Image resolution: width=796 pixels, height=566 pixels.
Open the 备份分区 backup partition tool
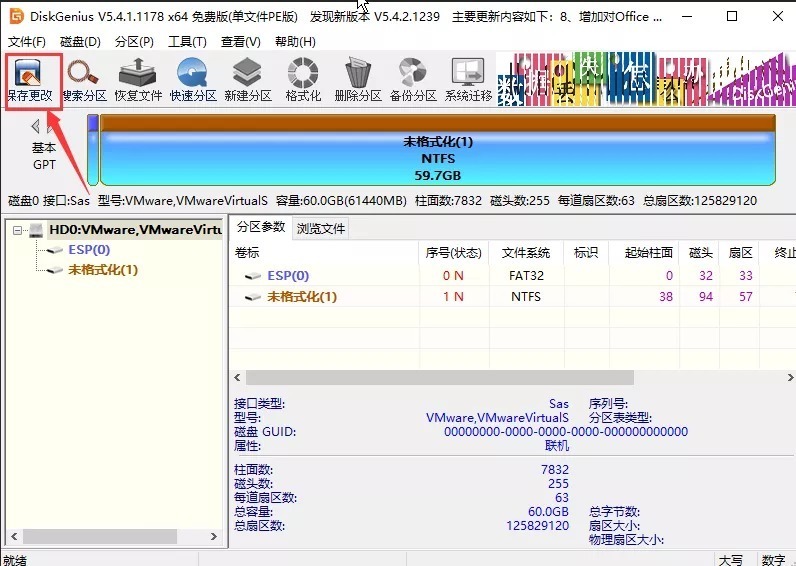click(x=413, y=80)
